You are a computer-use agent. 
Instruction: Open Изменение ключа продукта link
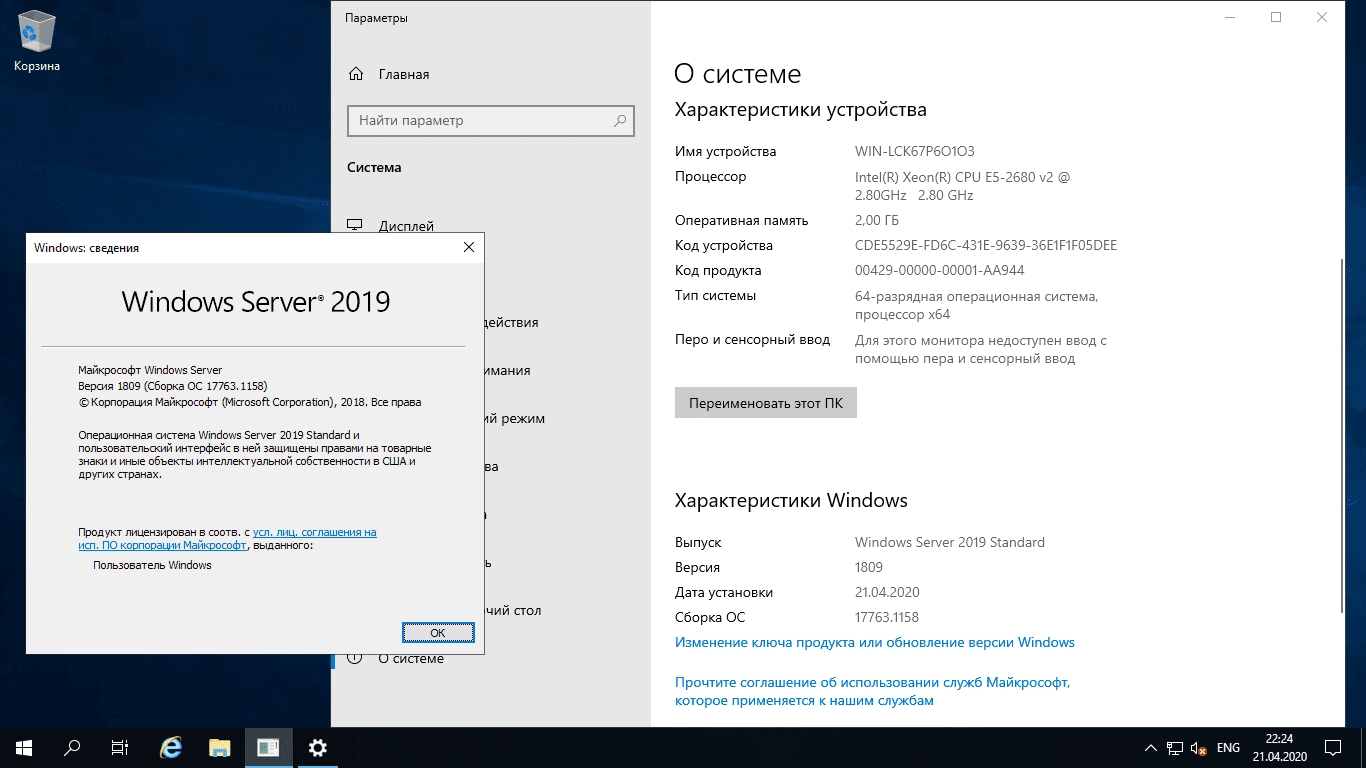point(875,642)
